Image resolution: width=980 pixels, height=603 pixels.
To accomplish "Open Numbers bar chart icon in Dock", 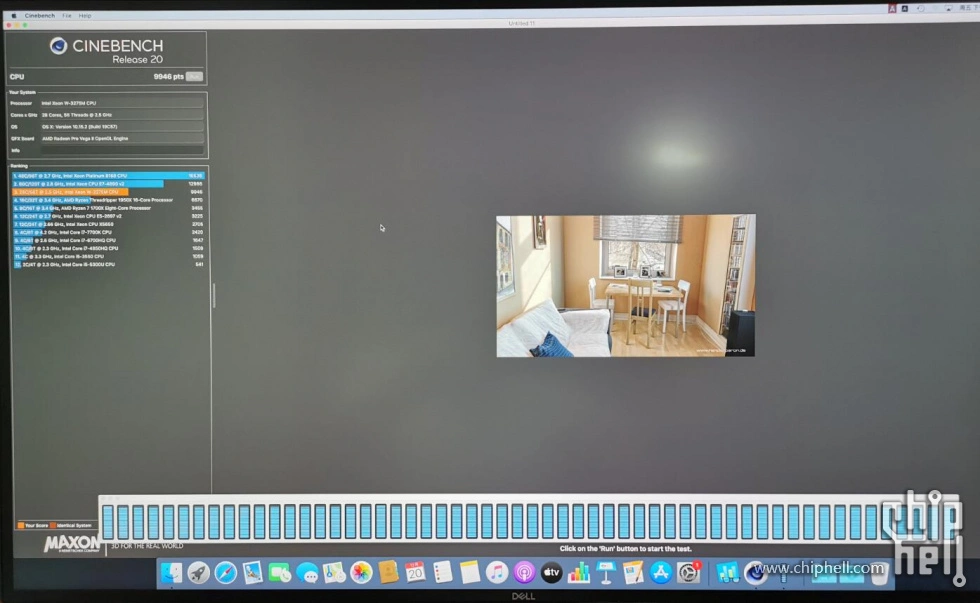I will pos(579,572).
